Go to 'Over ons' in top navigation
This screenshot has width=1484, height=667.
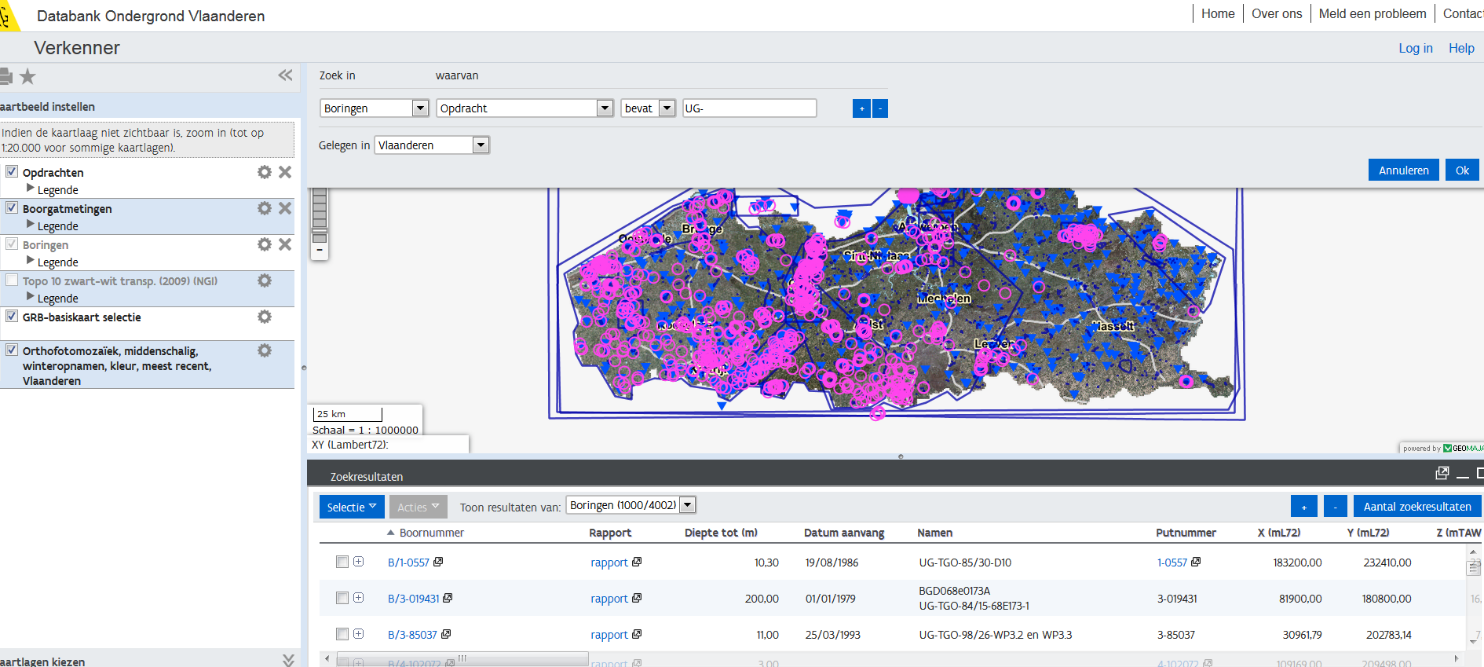pos(1276,14)
